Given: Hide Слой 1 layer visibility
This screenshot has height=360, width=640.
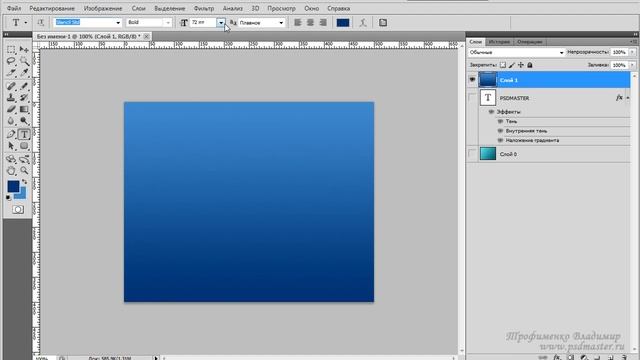Looking at the screenshot, I should click(x=472, y=80).
